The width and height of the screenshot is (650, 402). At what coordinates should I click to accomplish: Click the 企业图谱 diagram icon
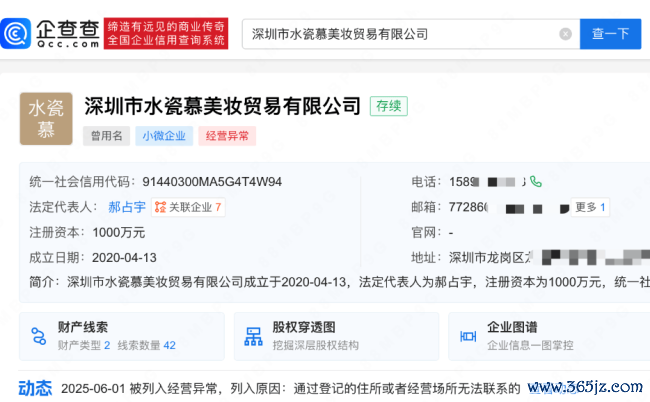point(468,336)
